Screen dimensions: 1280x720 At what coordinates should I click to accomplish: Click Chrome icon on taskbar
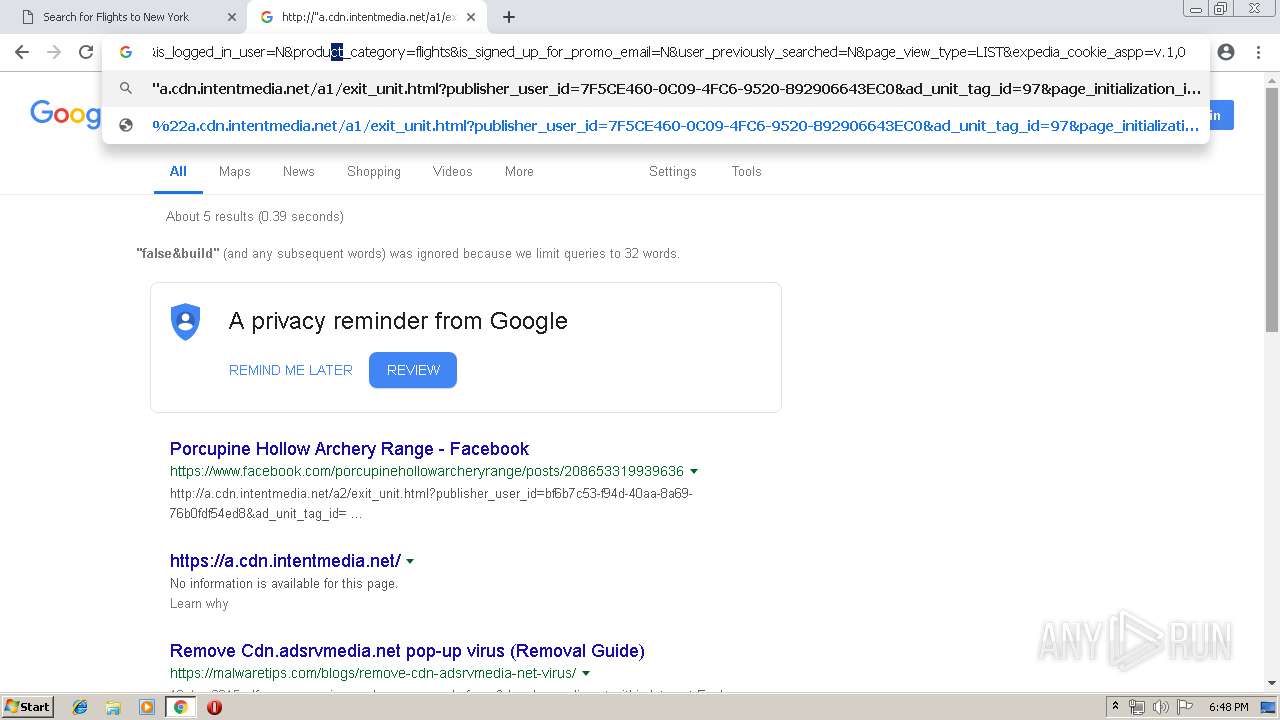tap(180, 707)
